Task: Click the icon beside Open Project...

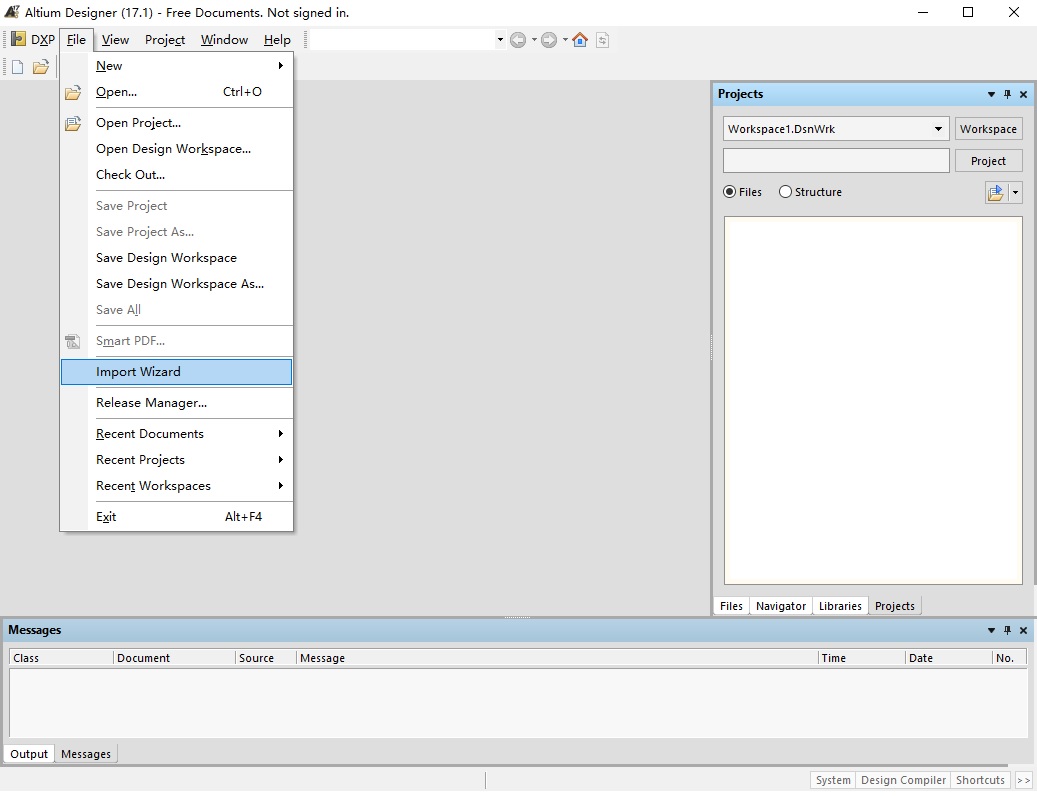Action: click(73, 123)
